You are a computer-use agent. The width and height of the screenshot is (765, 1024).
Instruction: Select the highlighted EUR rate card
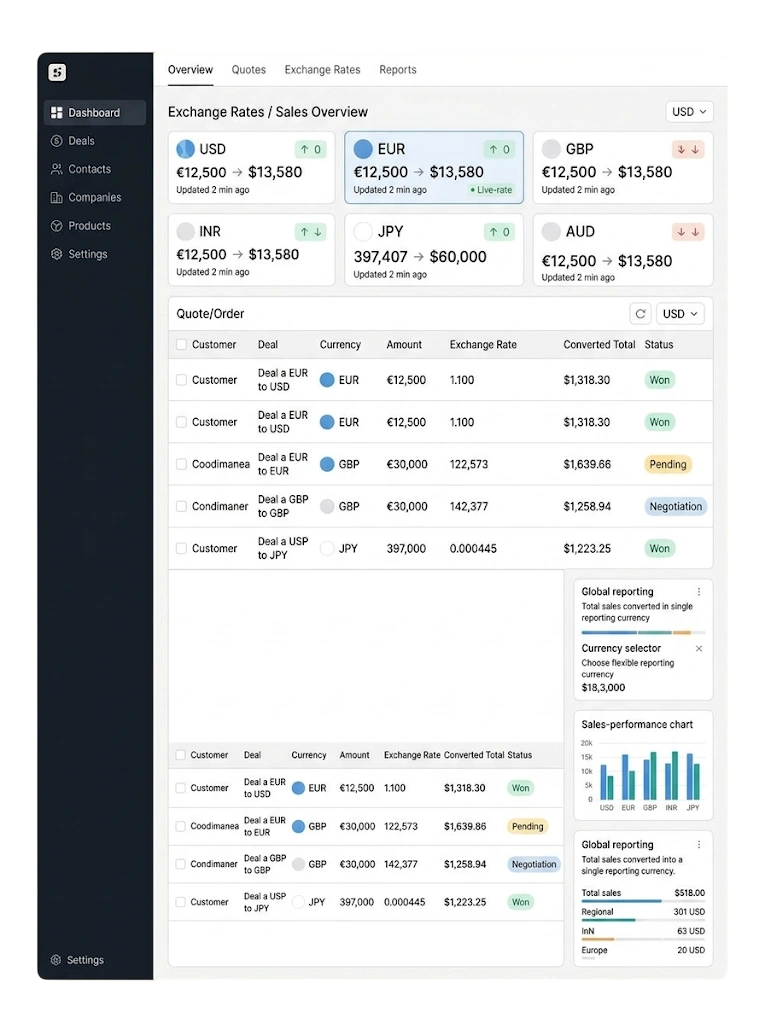(x=434, y=168)
